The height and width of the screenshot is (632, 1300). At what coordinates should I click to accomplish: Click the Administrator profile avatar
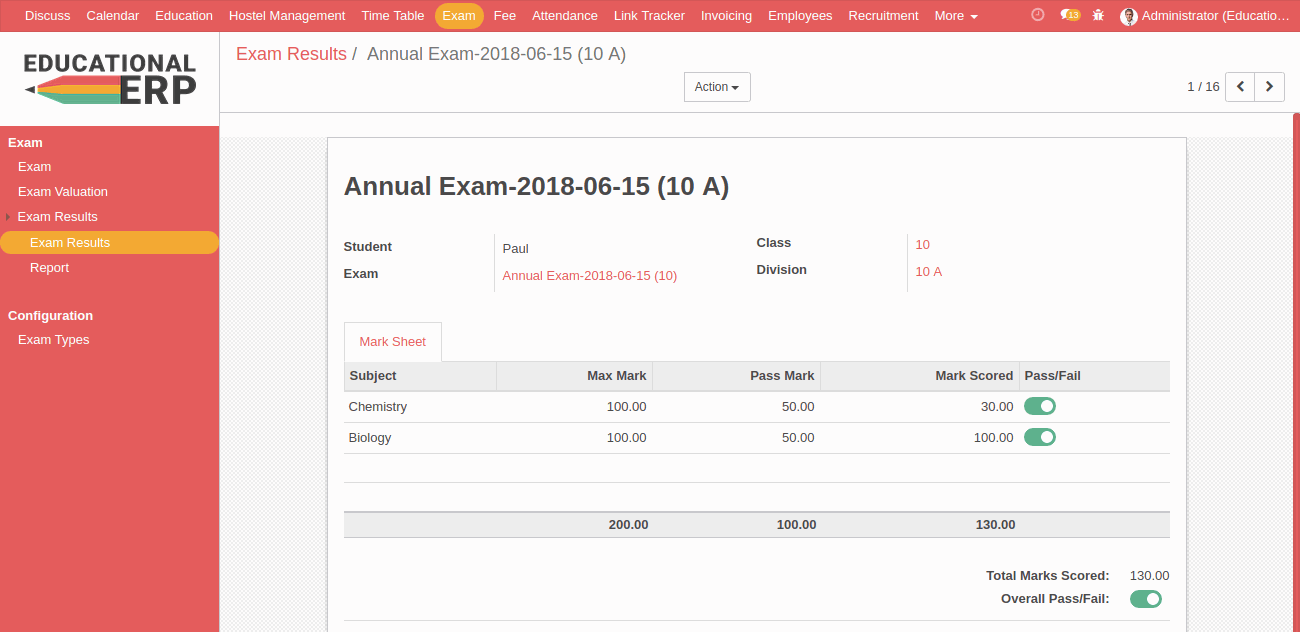click(x=1129, y=16)
